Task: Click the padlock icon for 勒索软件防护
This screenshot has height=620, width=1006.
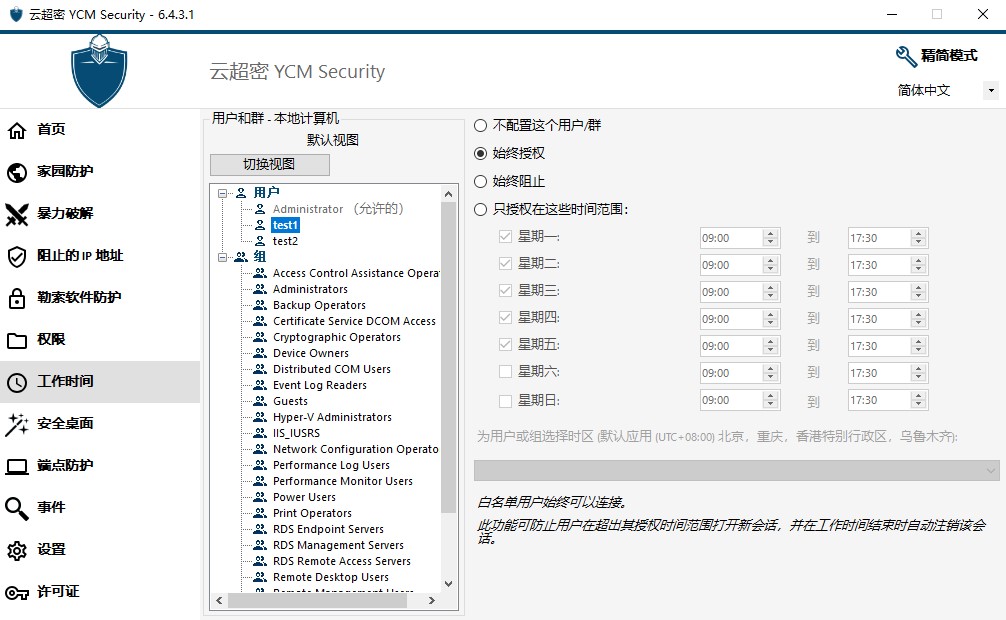Action: (17, 298)
